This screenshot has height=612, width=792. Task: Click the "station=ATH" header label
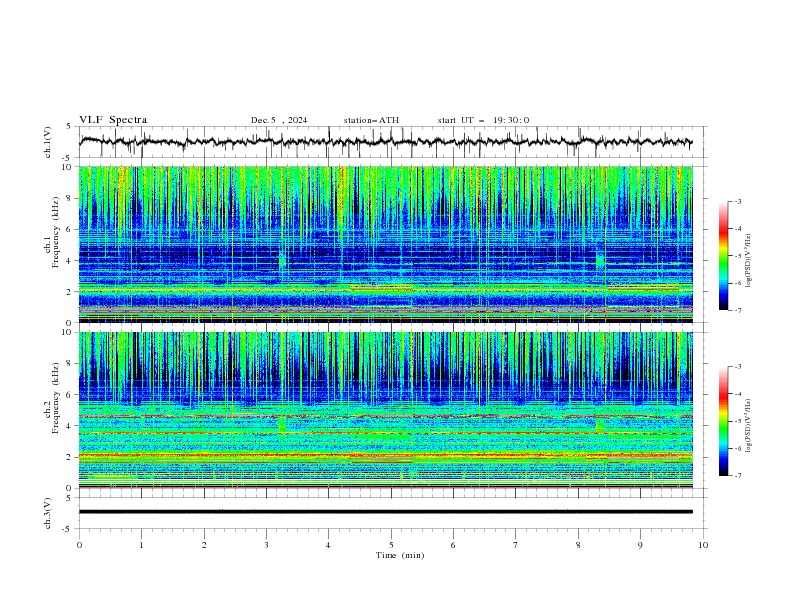coord(371,120)
